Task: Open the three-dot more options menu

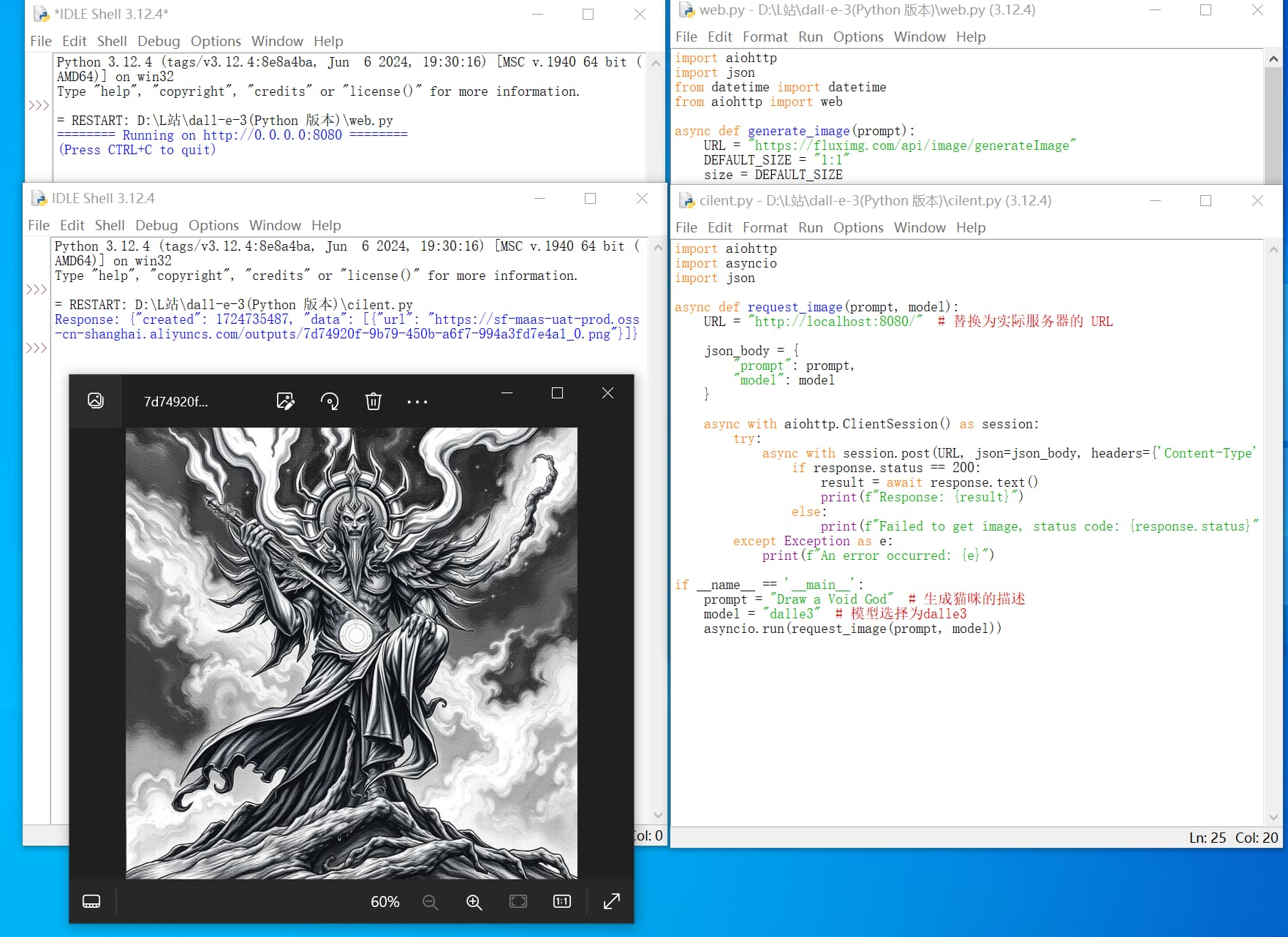Action: click(417, 402)
